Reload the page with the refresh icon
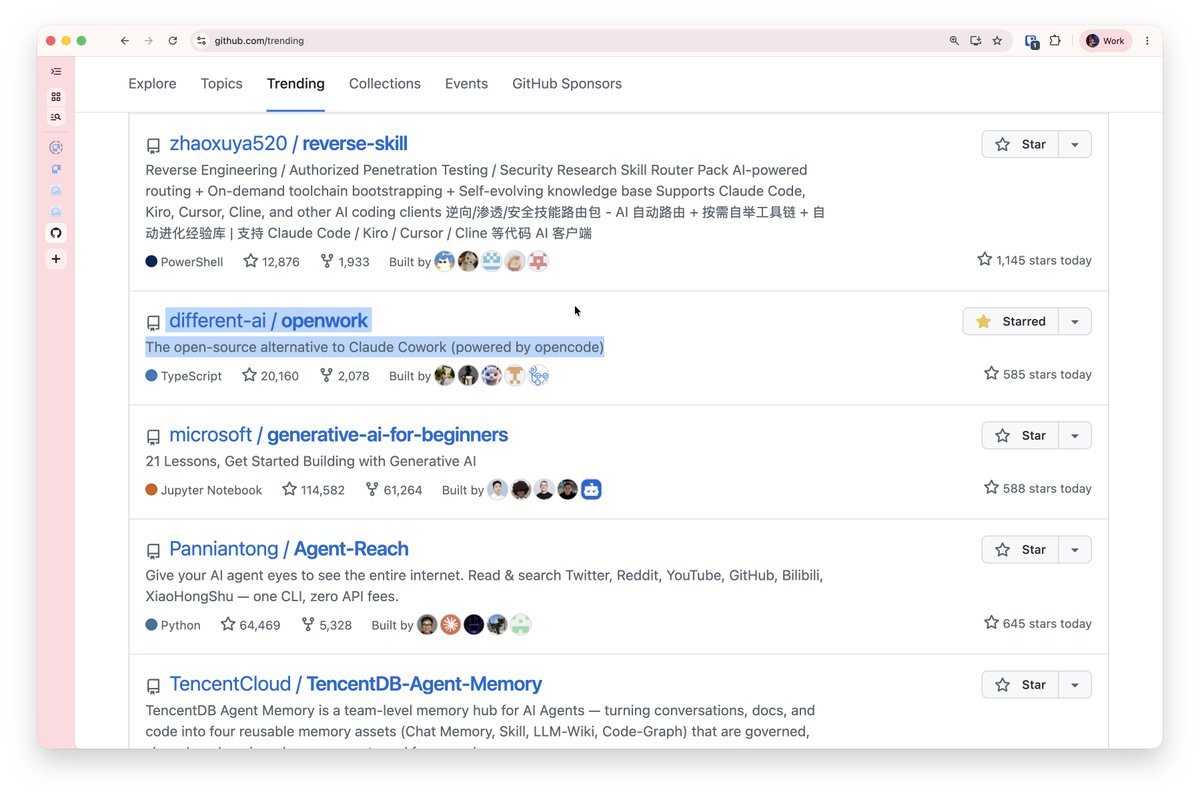1200x798 pixels. click(172, 41)
